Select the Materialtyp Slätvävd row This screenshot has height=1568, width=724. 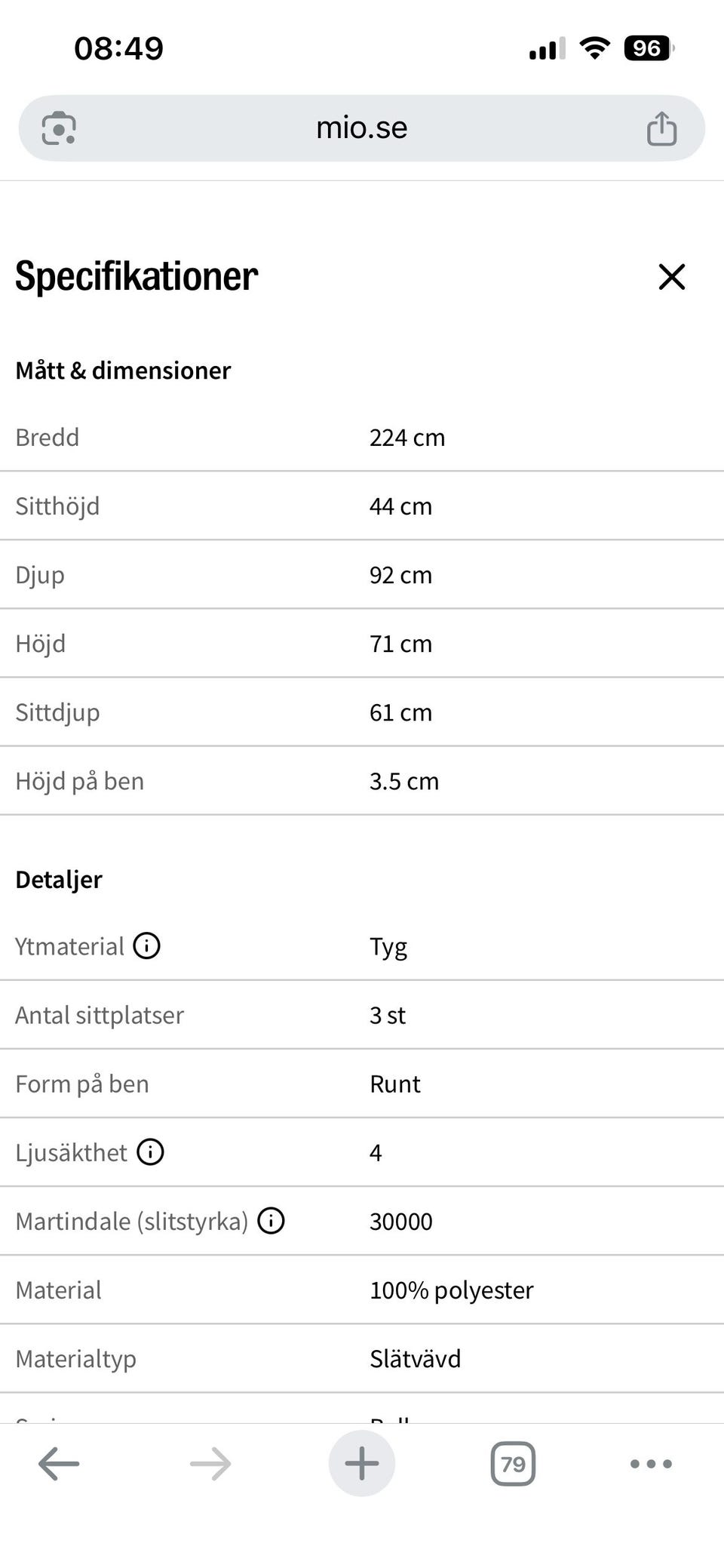362,1359
